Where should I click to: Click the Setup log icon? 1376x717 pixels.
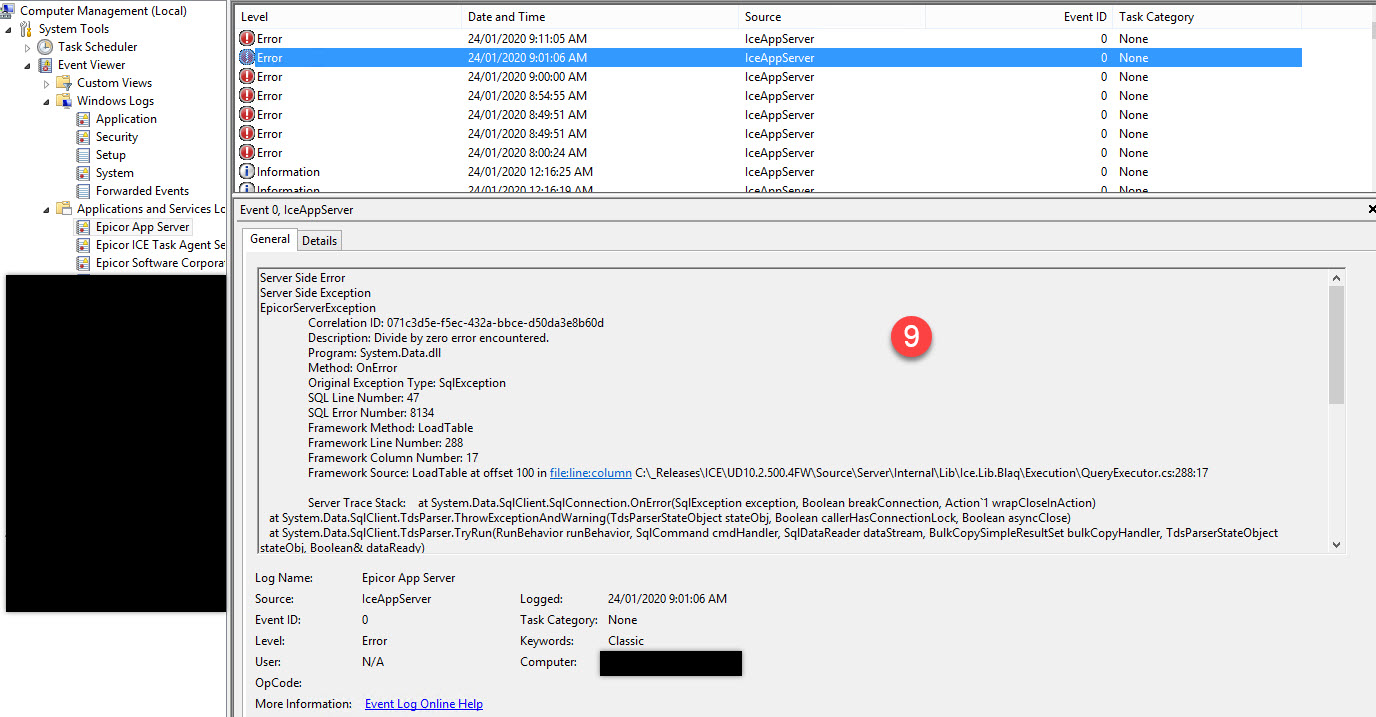point(84,155)
